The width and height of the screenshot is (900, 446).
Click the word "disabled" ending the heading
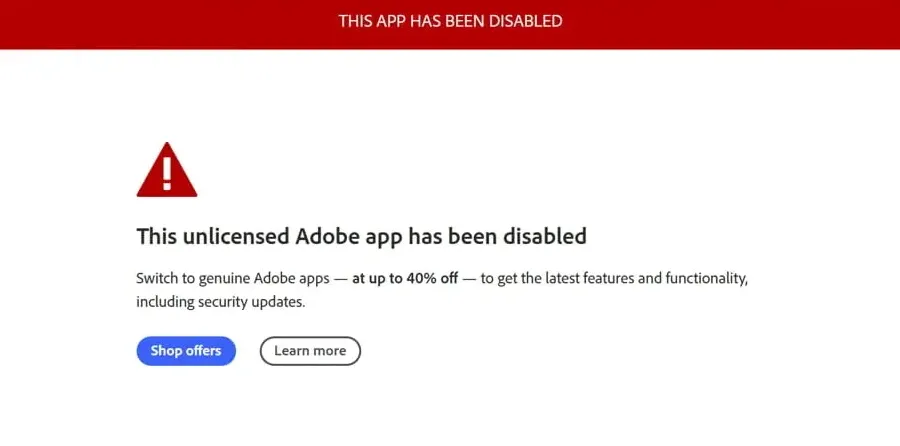[545, 237]
